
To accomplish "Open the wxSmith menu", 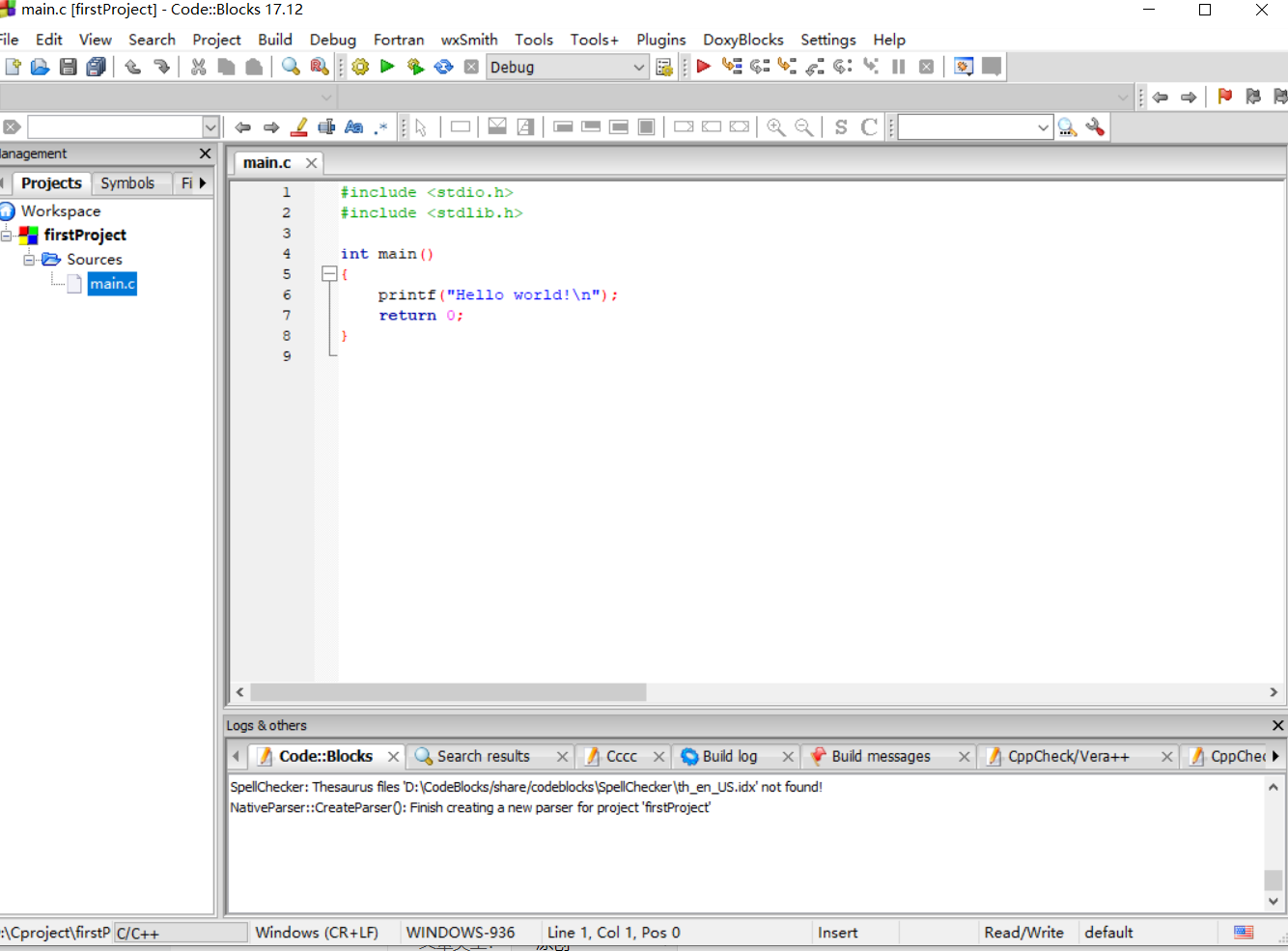I will pyautogui.click(x=469, y=40).
